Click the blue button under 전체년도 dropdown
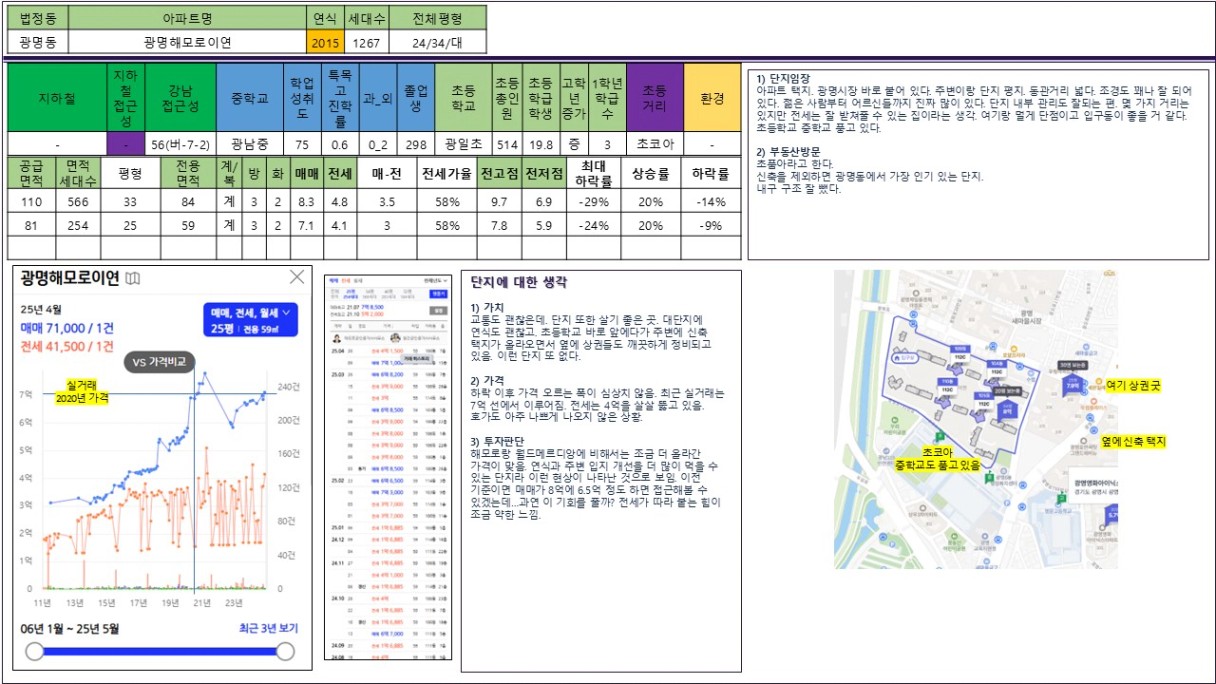Image resolution: width=1216 pixels, height=684 pixels. coord(439,295)
